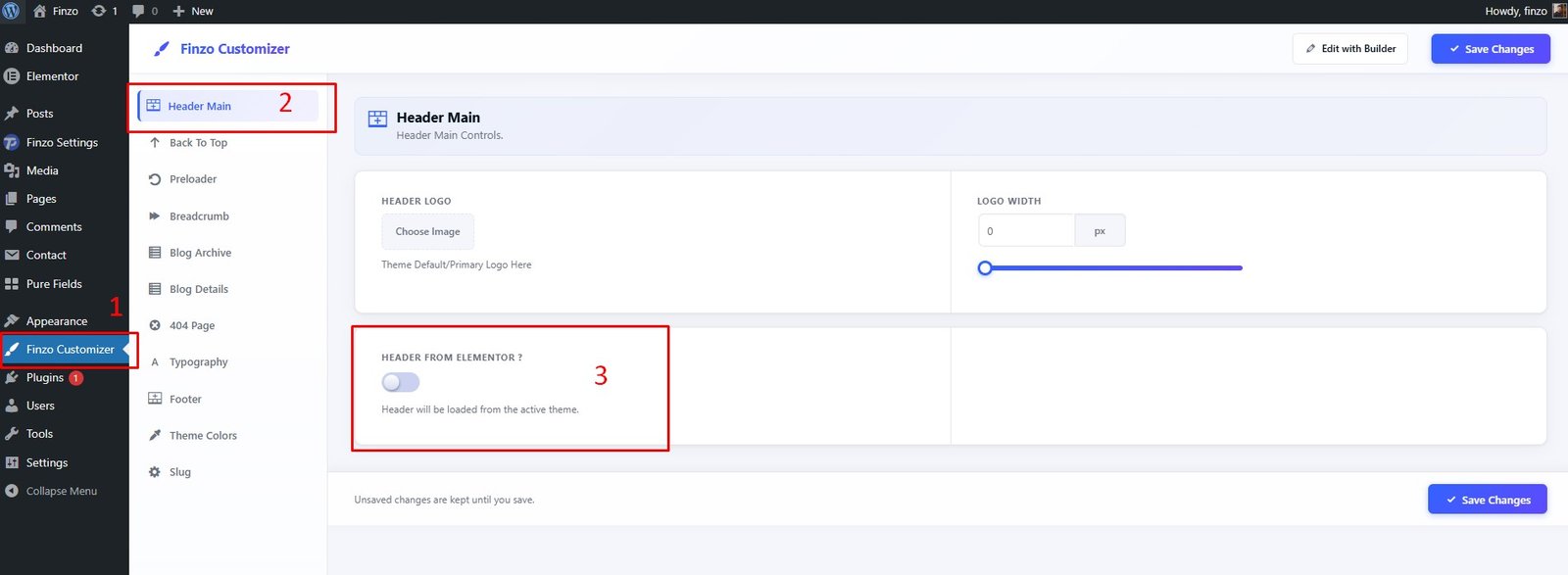This screenshot has width=1568, height=575.
Task: Open the Finzo site home icon
Action: coord(39,11)
